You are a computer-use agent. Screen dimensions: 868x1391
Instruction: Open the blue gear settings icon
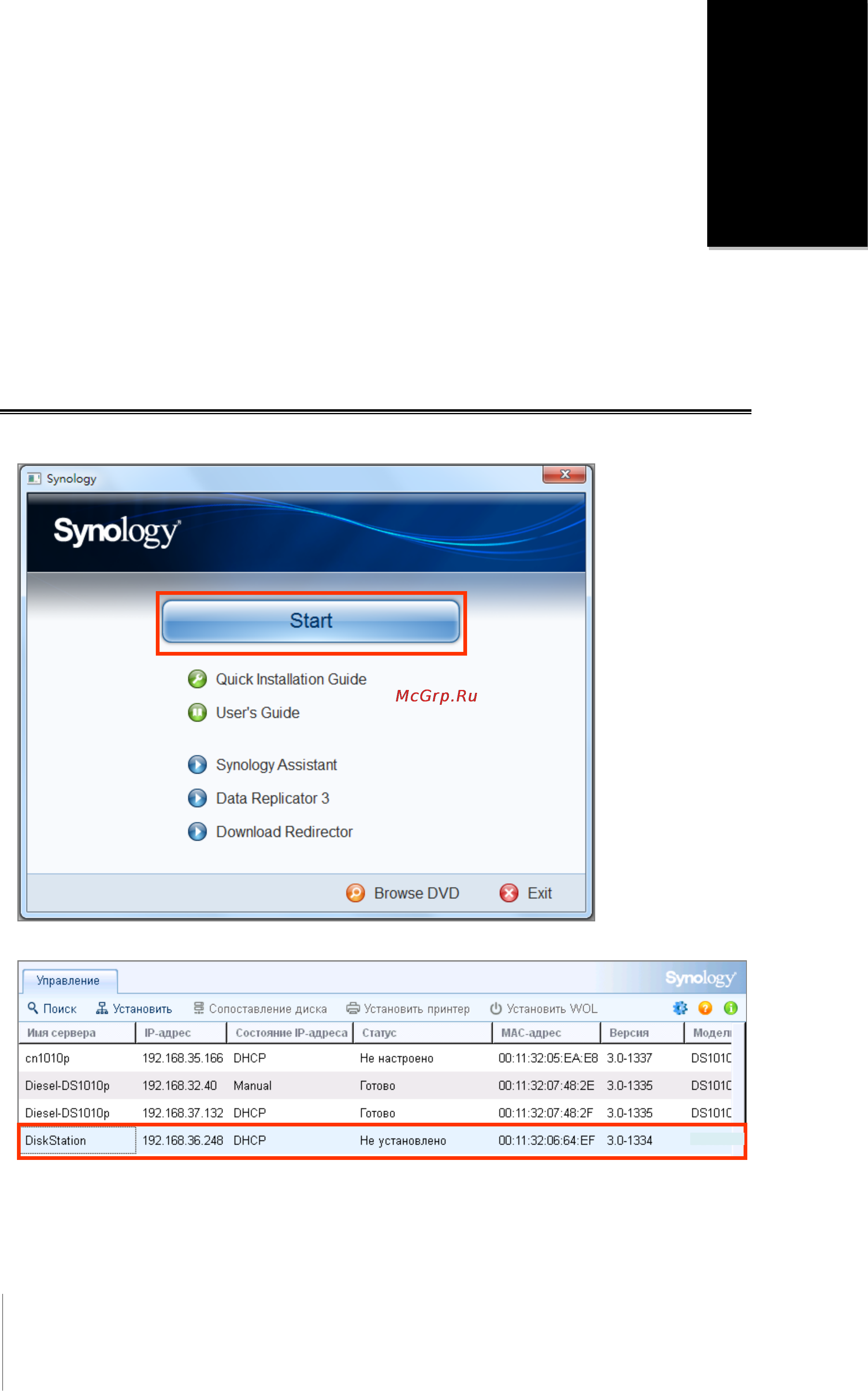pos(680,1008)
